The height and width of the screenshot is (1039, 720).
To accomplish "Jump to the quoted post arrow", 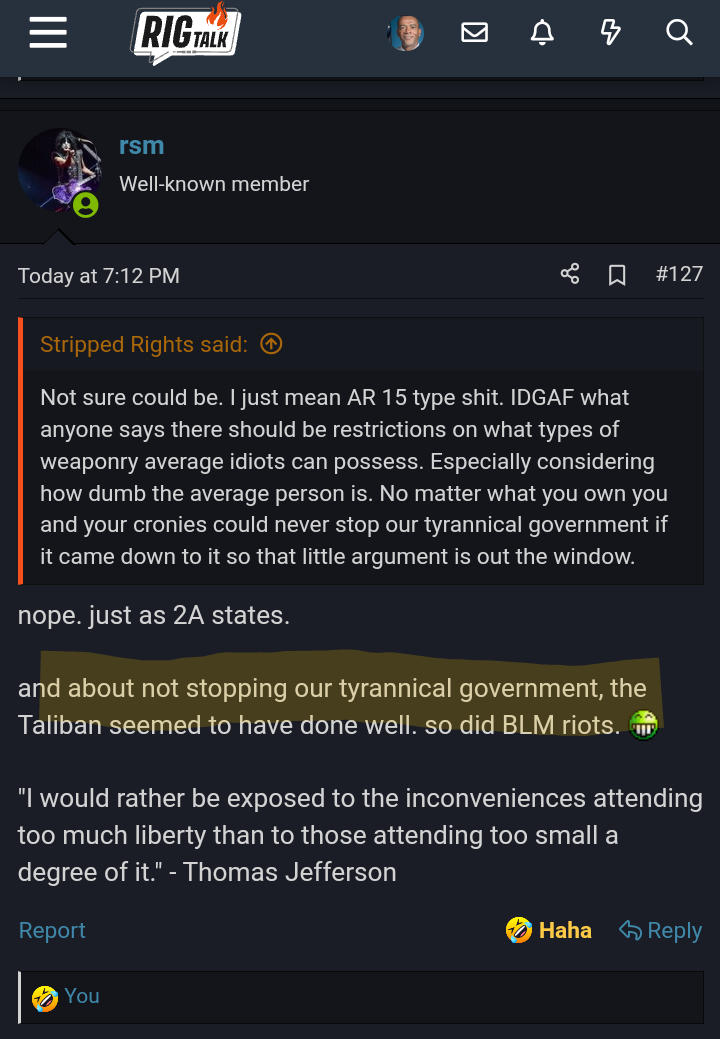I will tap(271, 344).
